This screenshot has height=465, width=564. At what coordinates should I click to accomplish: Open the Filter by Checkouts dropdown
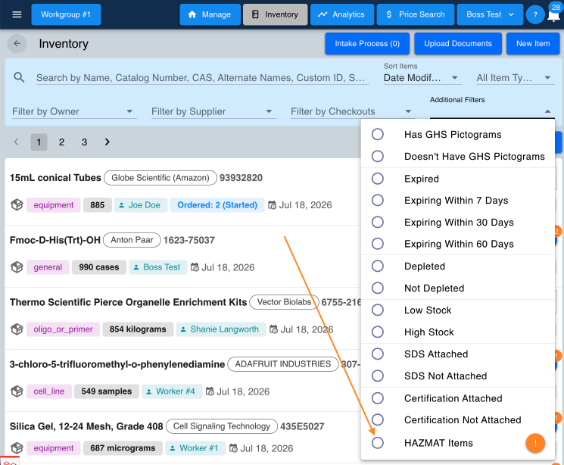[x=353, y=111]
